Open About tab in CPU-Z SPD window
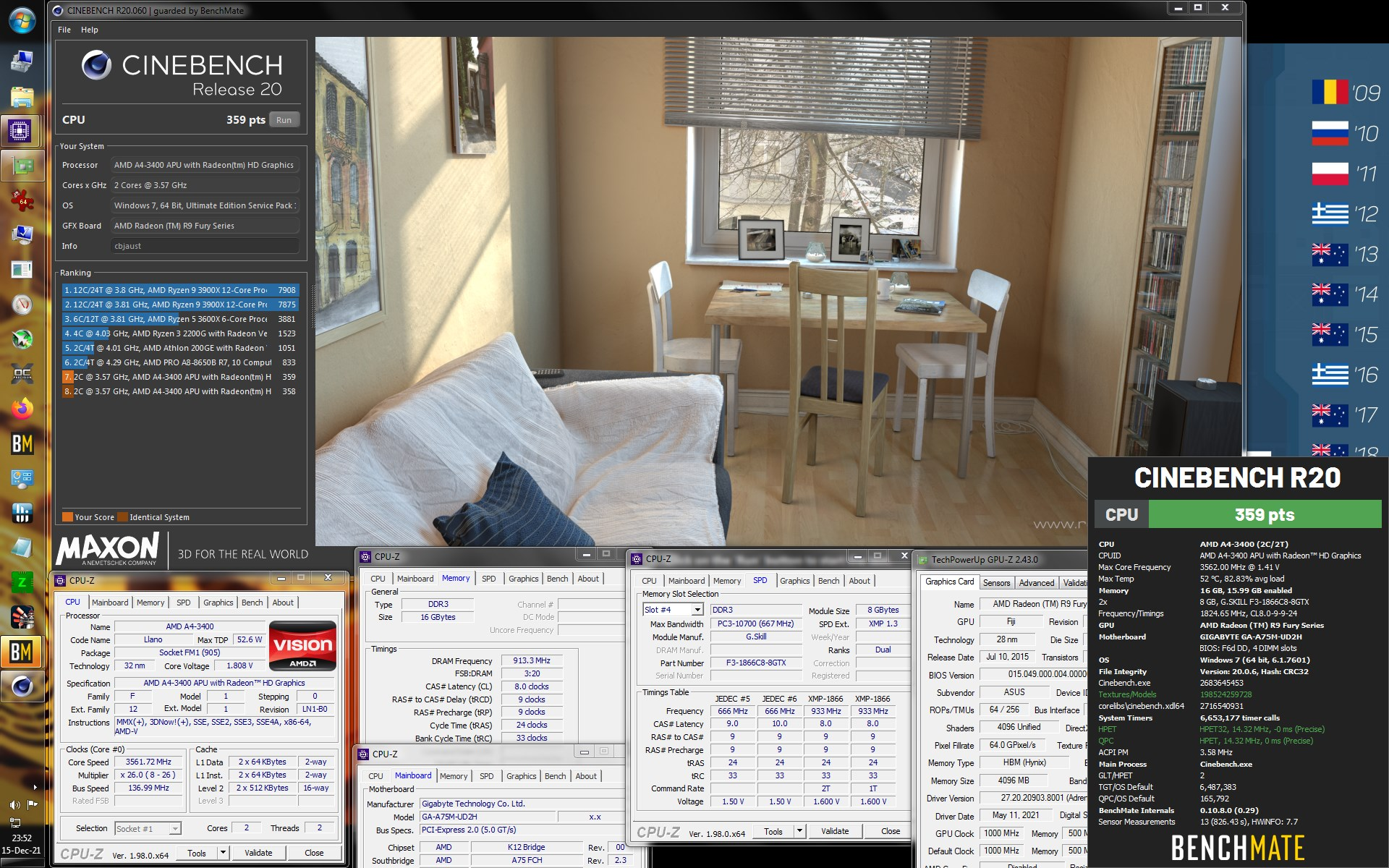1389x868 pixels. point(859,581)
